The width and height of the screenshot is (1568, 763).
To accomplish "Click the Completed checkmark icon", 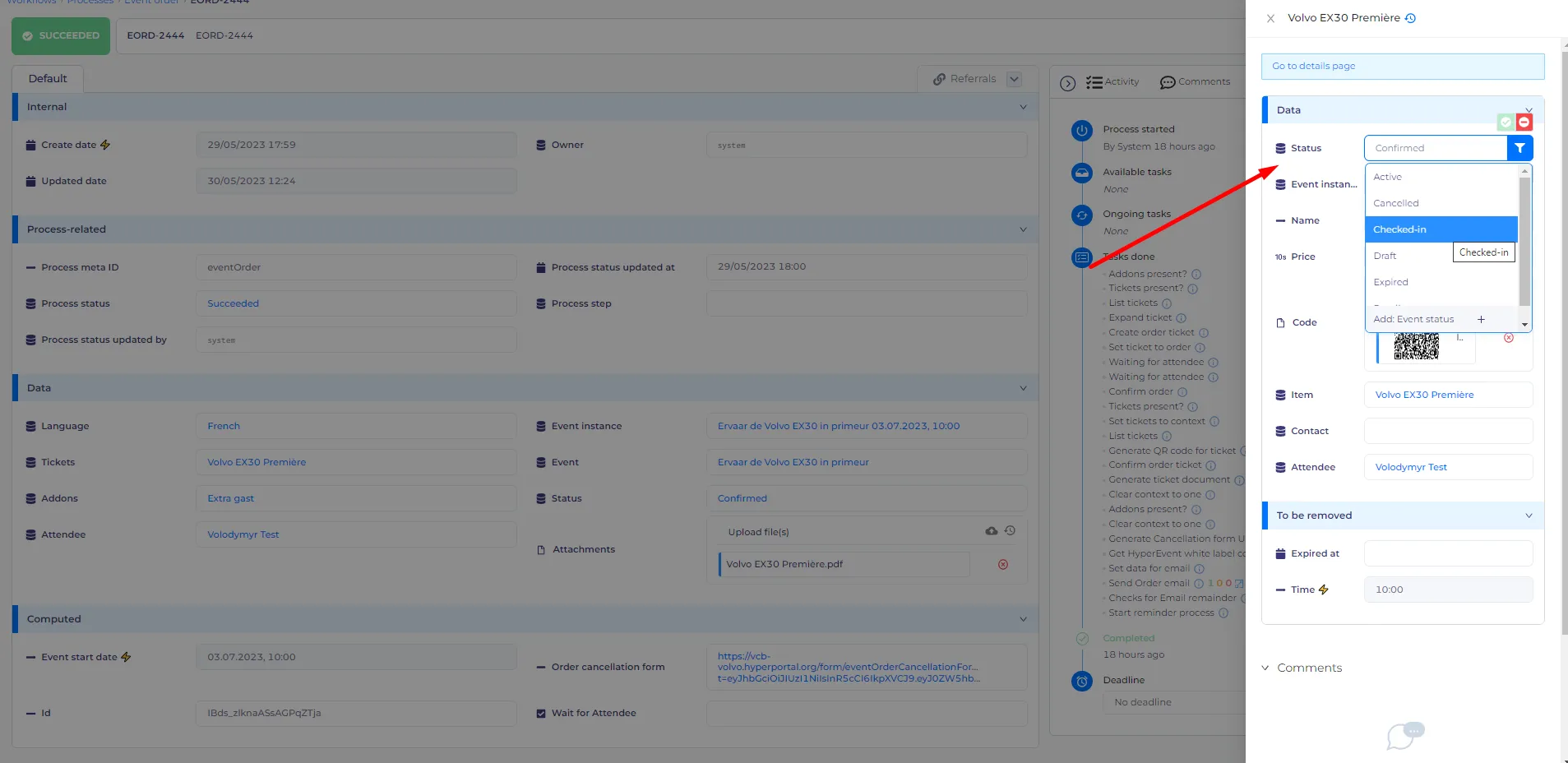I will click(x=1082, y=639).
